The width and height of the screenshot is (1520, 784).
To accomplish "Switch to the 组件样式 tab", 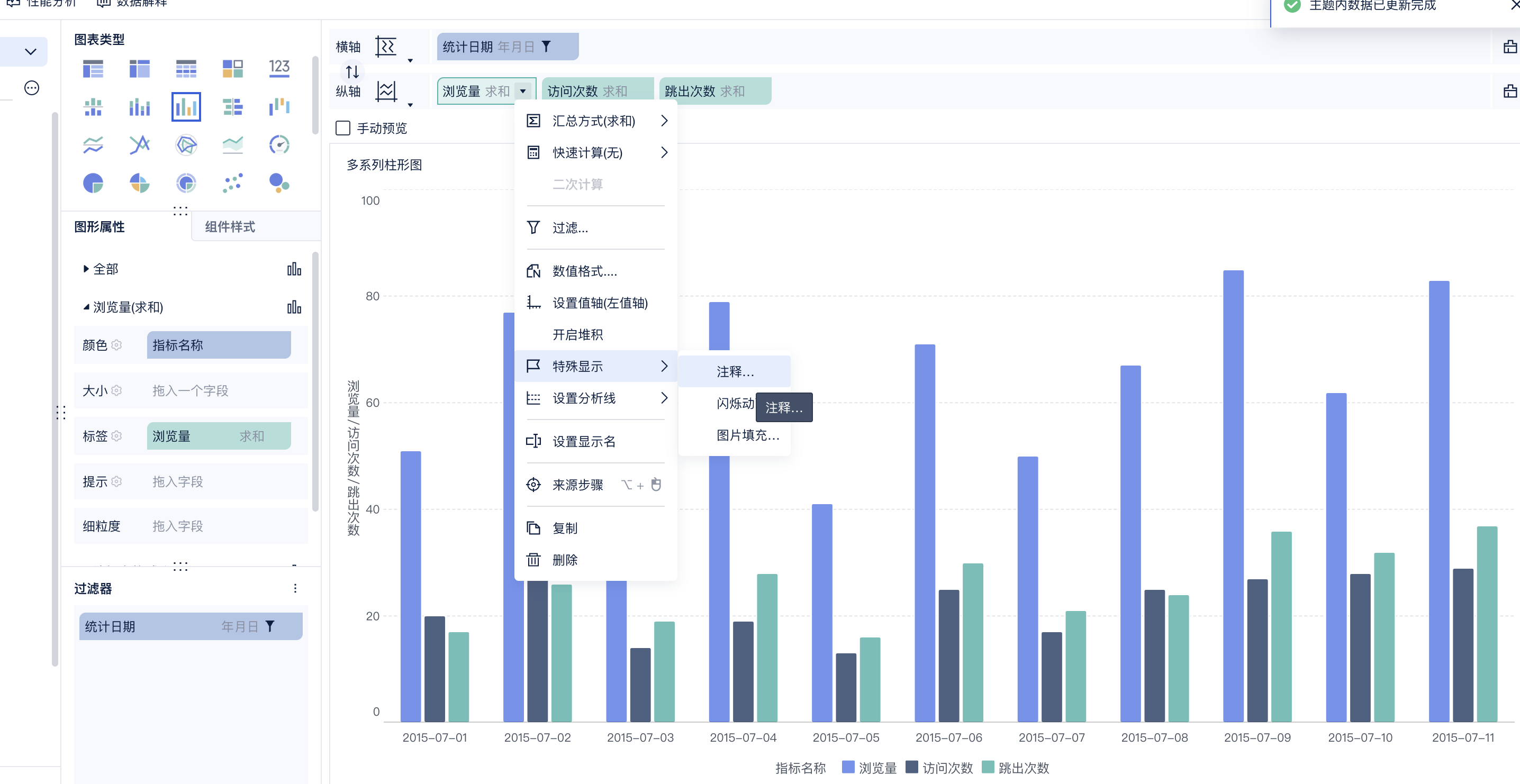I will [x=230, y=227].
